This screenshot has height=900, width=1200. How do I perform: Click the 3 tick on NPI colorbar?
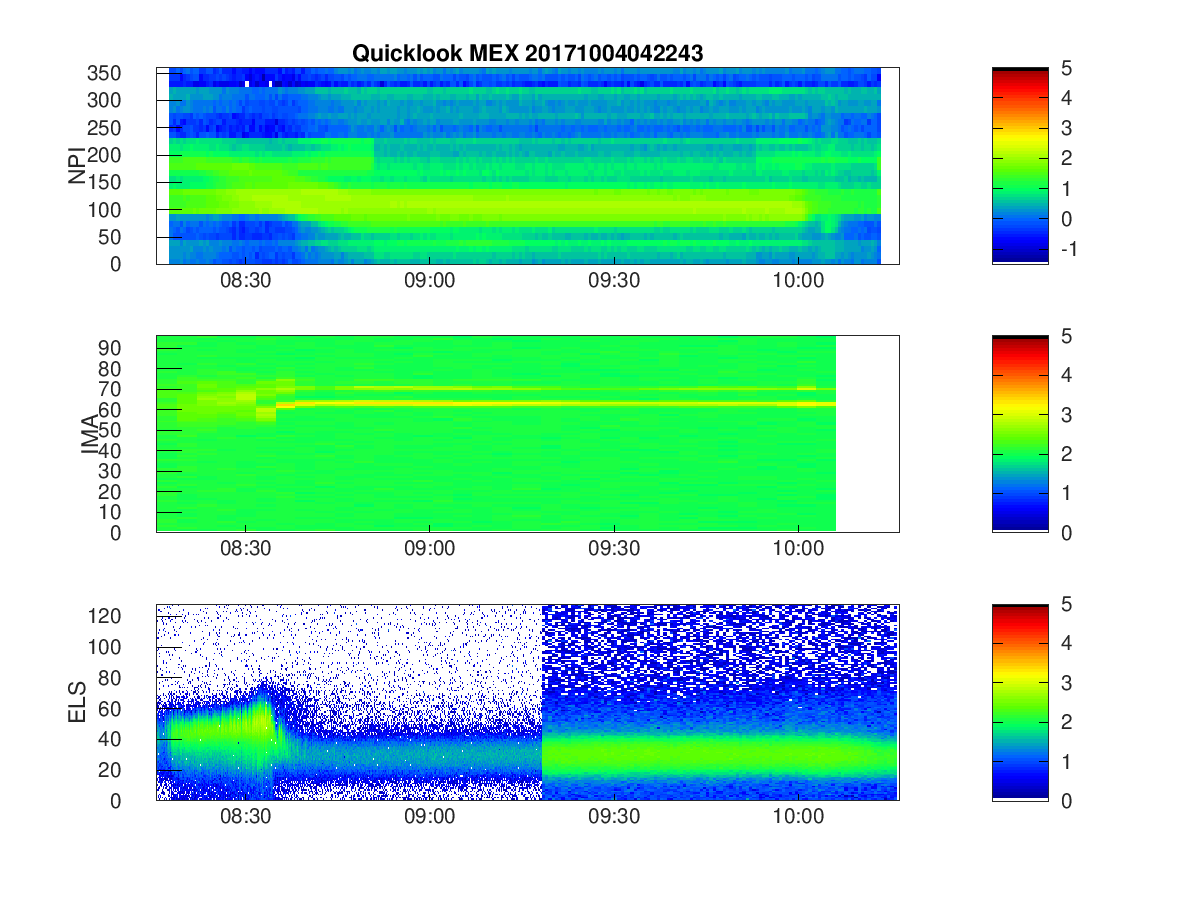[1066, 128]
